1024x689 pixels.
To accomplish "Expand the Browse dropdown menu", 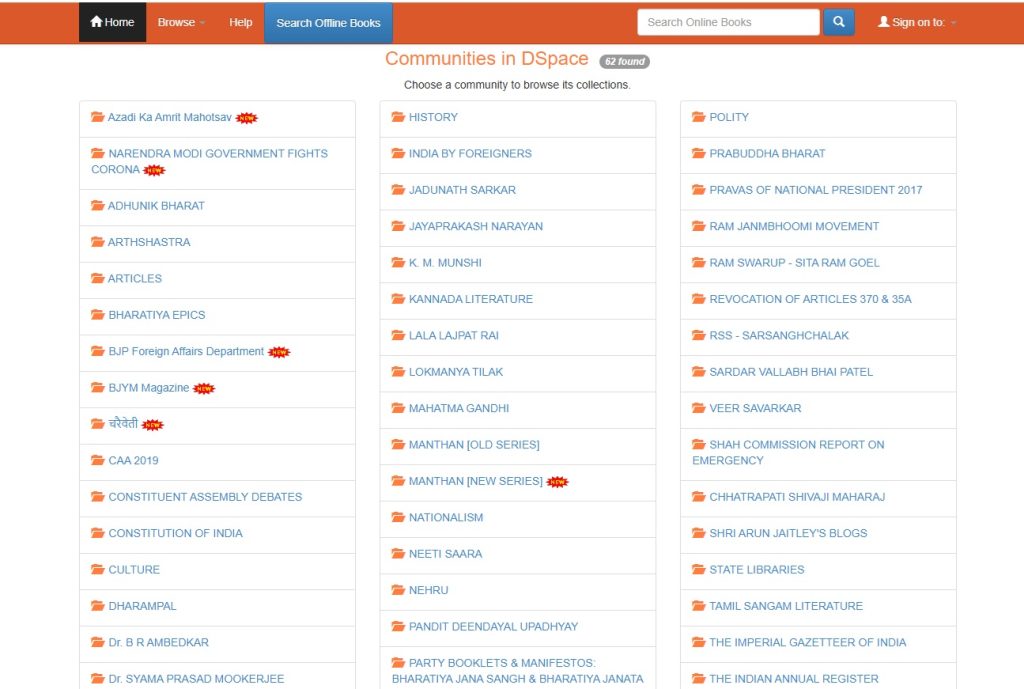I will click(x=181, y=22).
